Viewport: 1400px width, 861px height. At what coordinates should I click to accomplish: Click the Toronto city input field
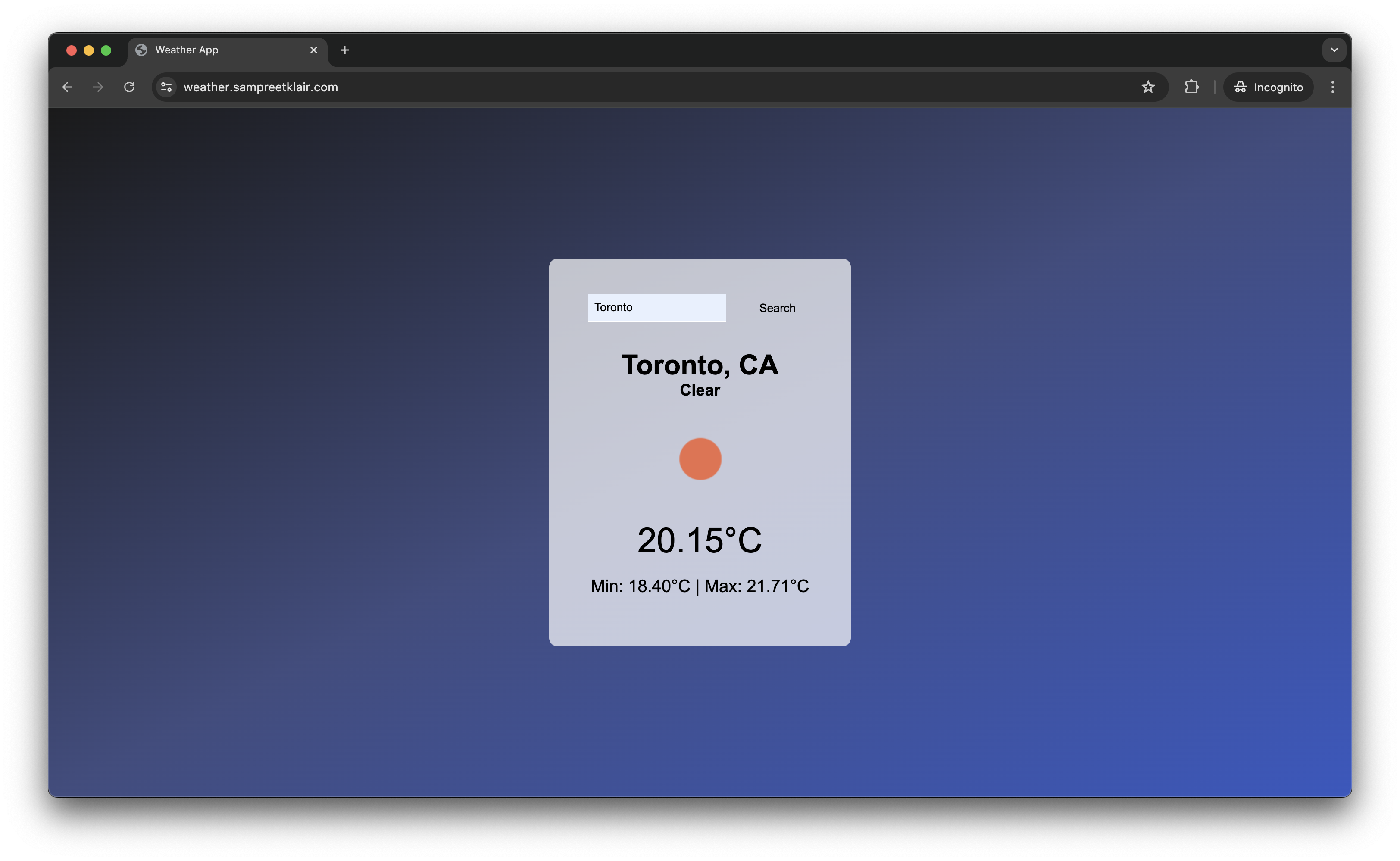pyautogui.click(x=656, y=308)
